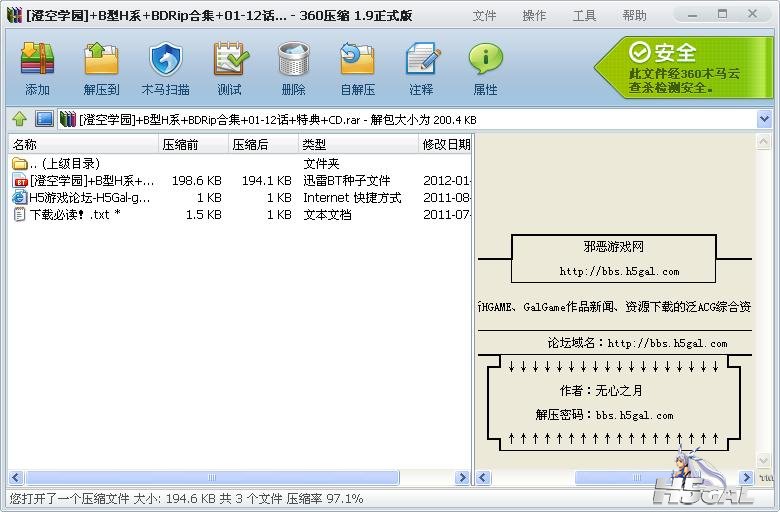This screenshot has width=780, height=512.
Task: Open the 帮助 menu
Action: pyautogui.click(x=634, y=15)
